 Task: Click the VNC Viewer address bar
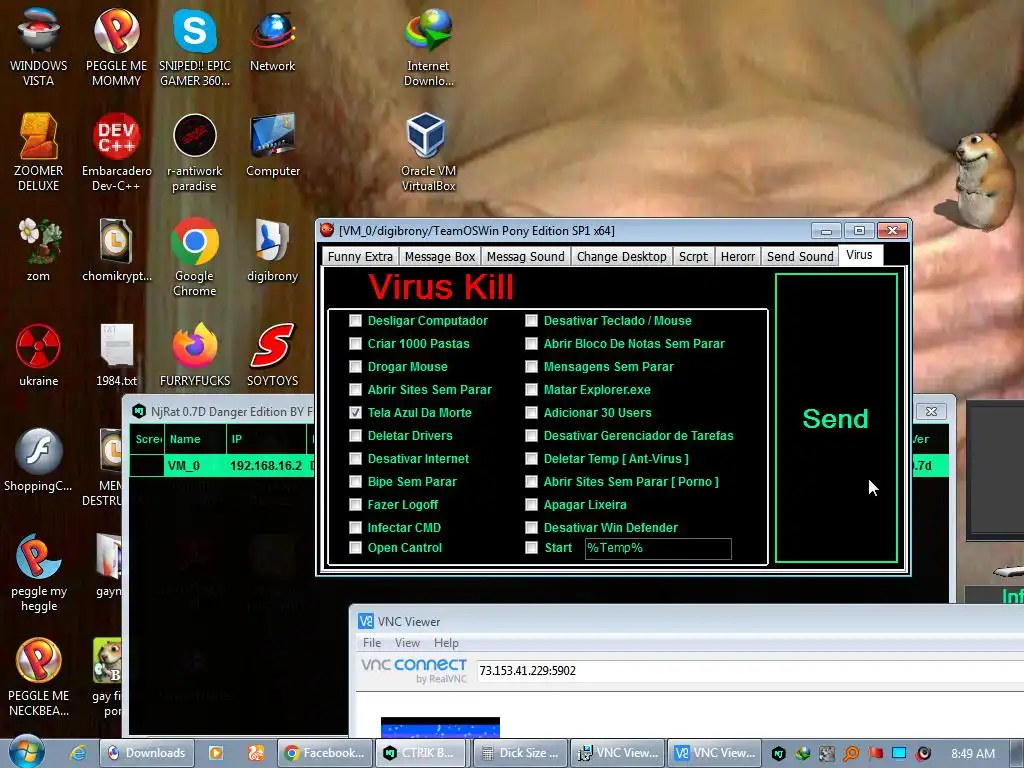click(x=750, y=671)
